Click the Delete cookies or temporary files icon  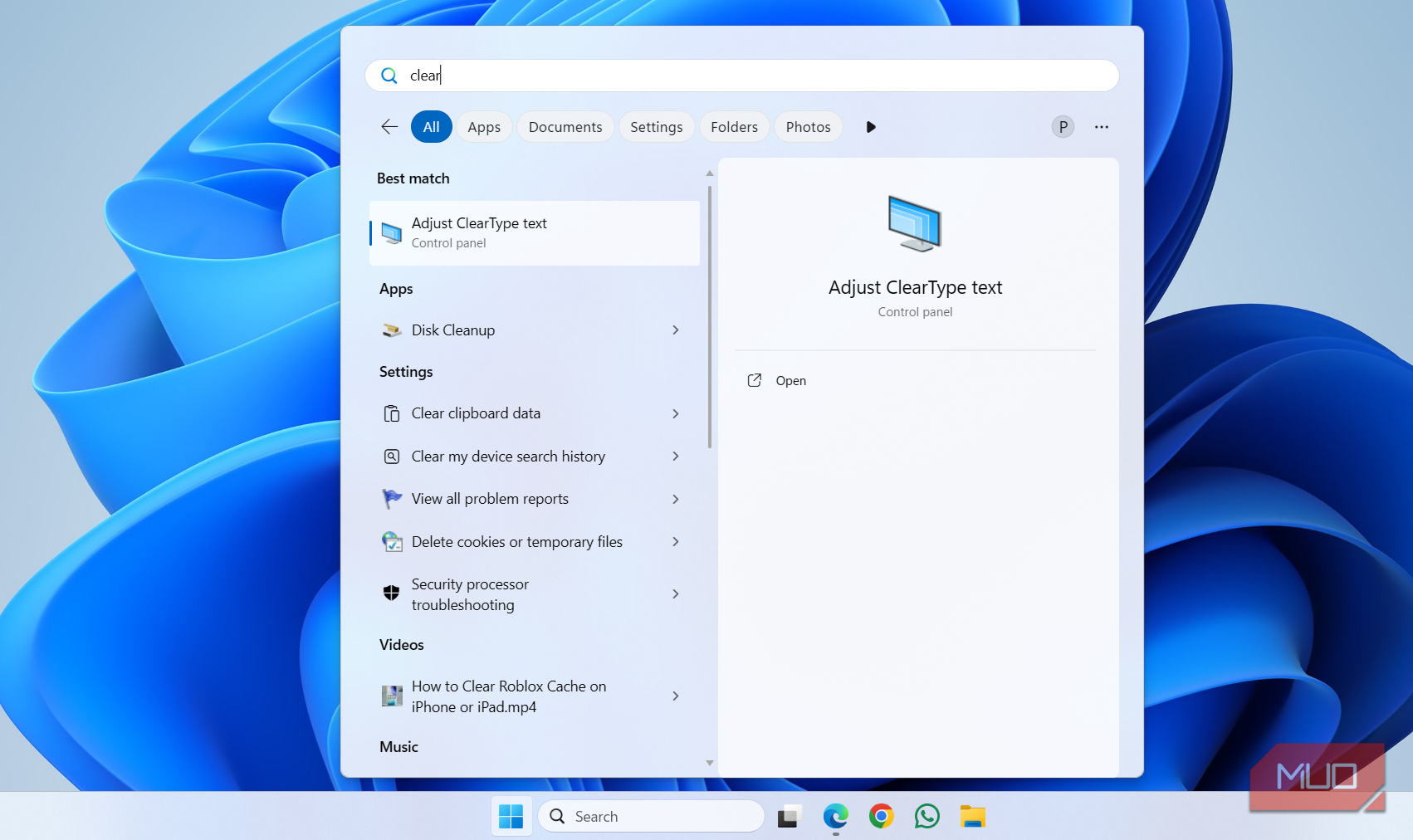point(392,542)
